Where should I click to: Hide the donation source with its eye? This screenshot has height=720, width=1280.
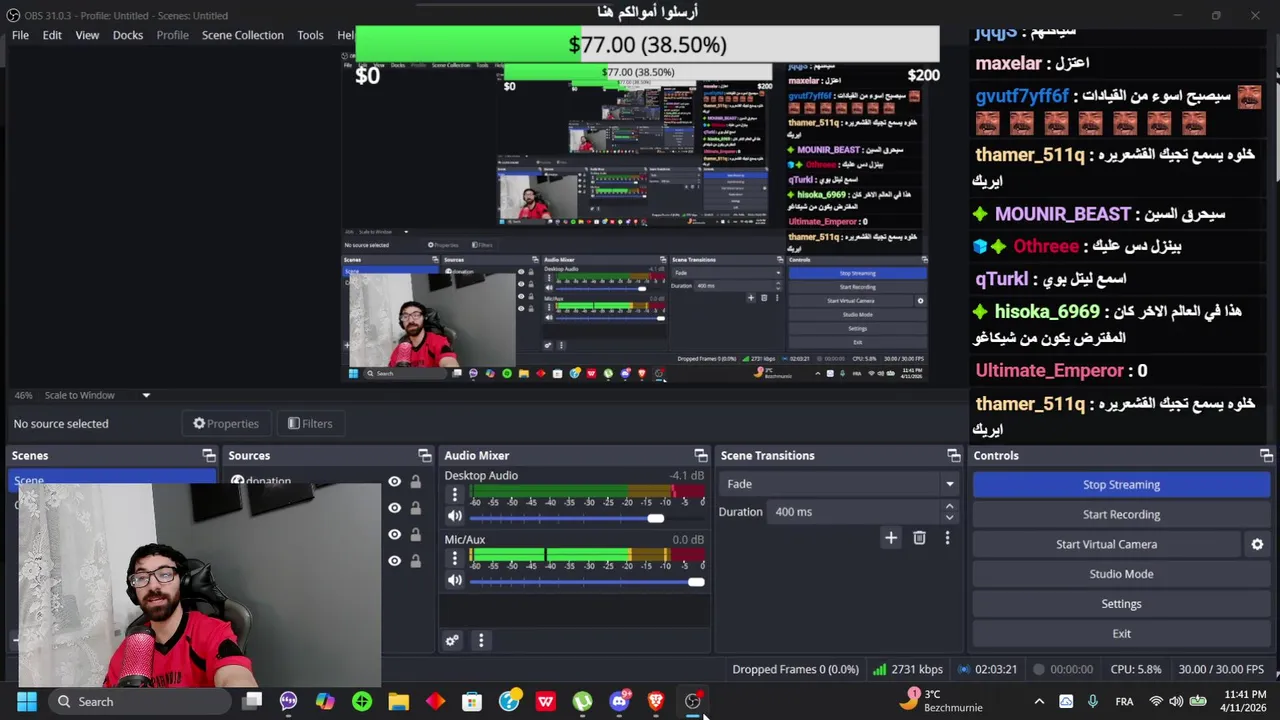[394, 482]
